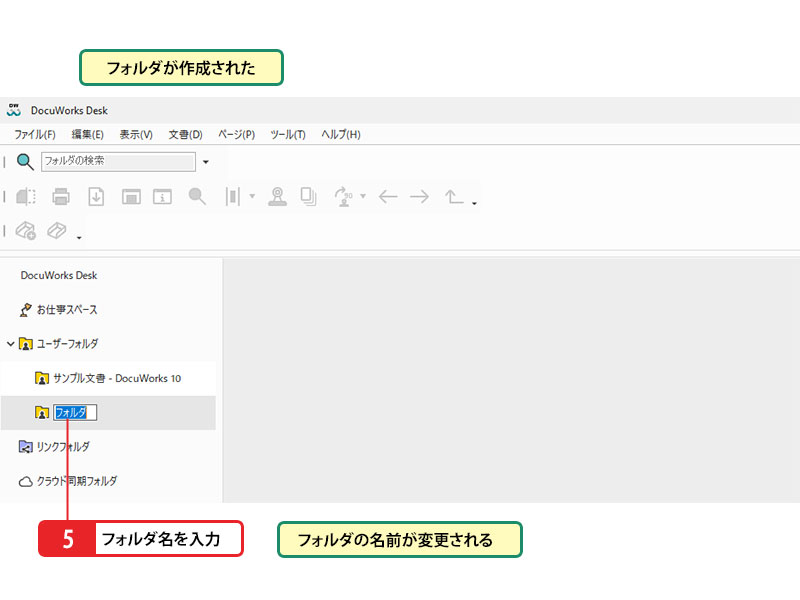Click the ユーザーフォルダ folder icon
Image resolution: width=800 pixels, height=600 pixels.
26,344
